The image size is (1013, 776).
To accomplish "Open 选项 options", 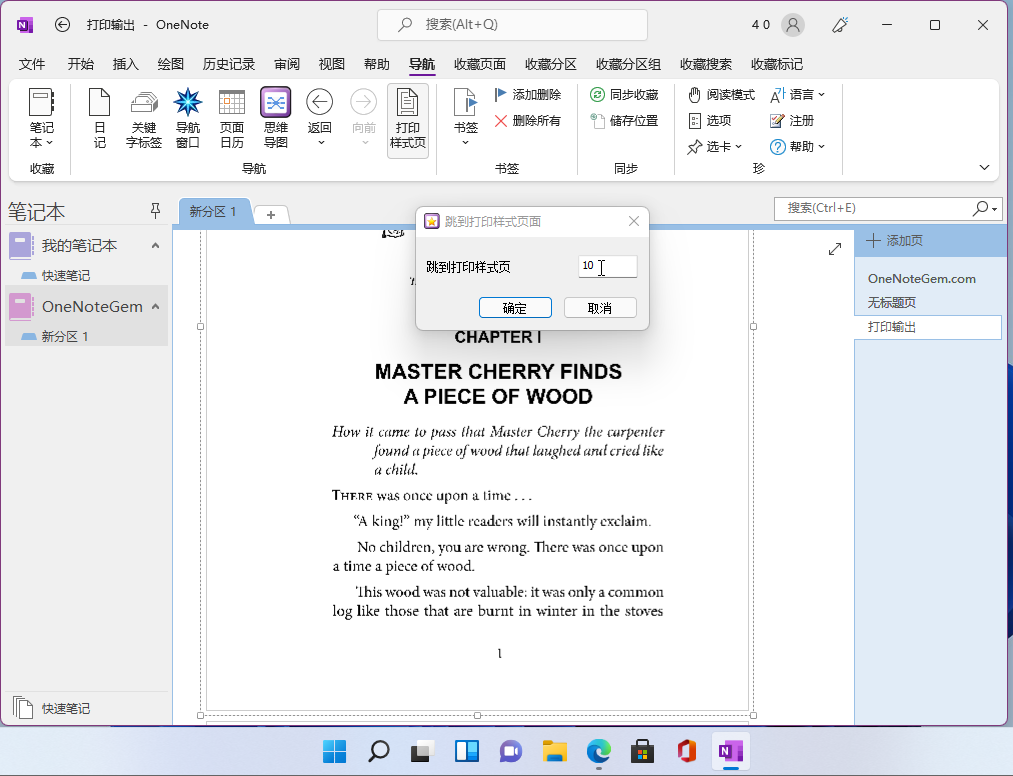I will 709,121.
